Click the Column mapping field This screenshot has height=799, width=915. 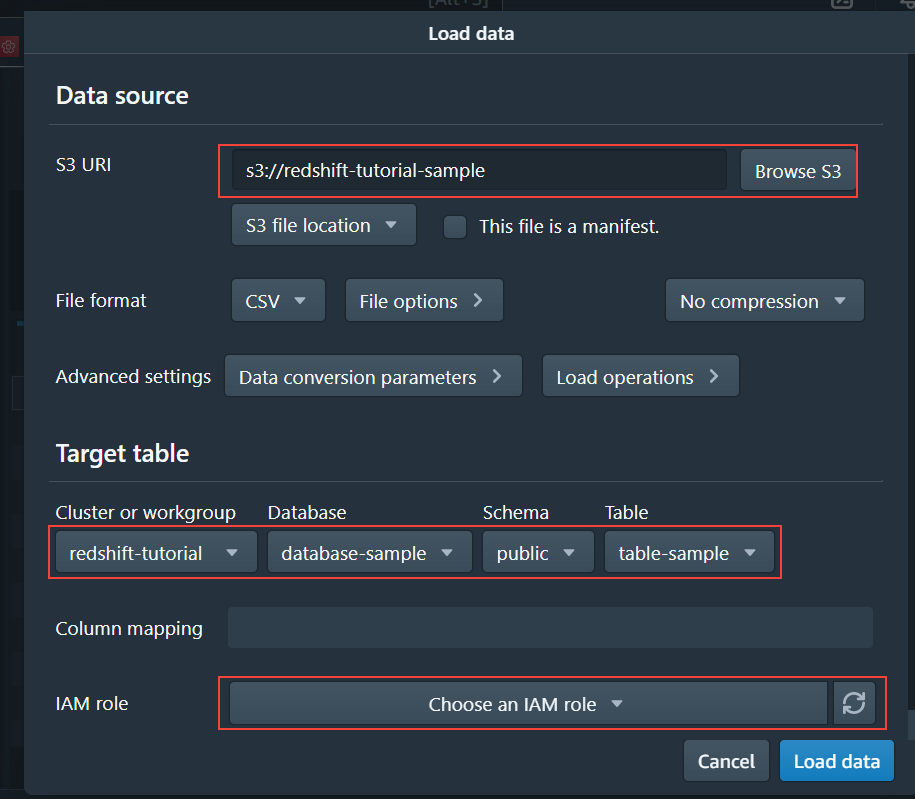click(550, 627)
